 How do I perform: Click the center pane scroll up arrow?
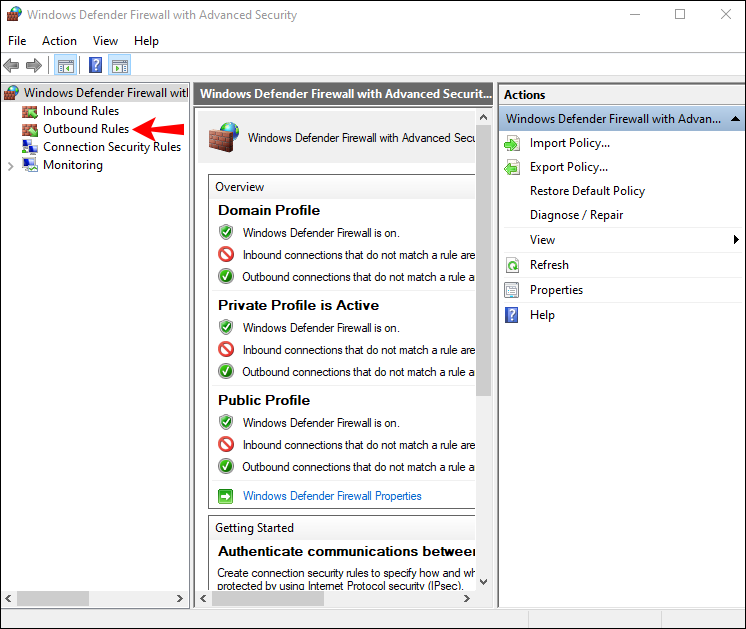click(x=483, y=117)
